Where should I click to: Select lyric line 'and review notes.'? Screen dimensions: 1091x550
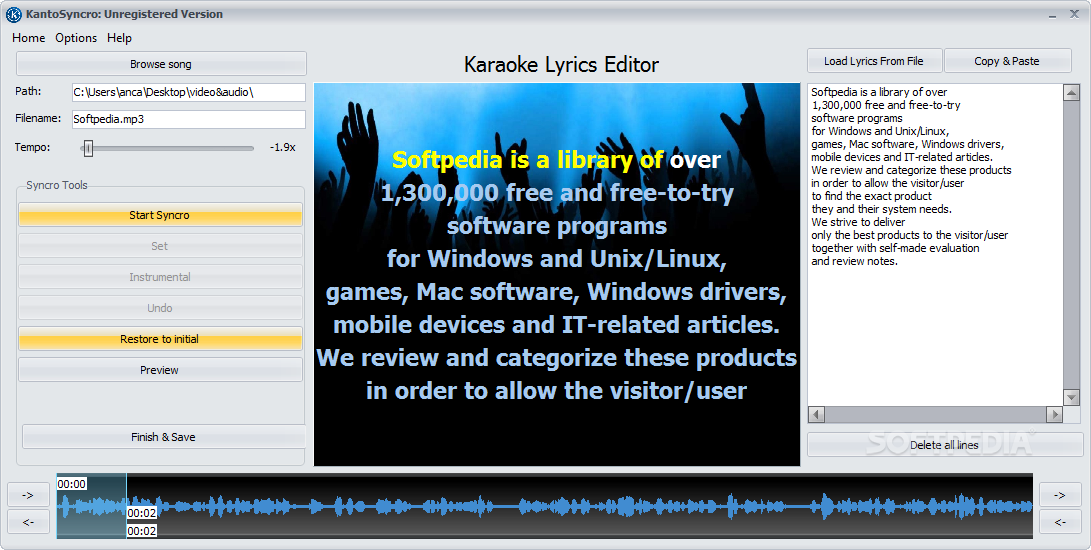click(x=854, y=261)
